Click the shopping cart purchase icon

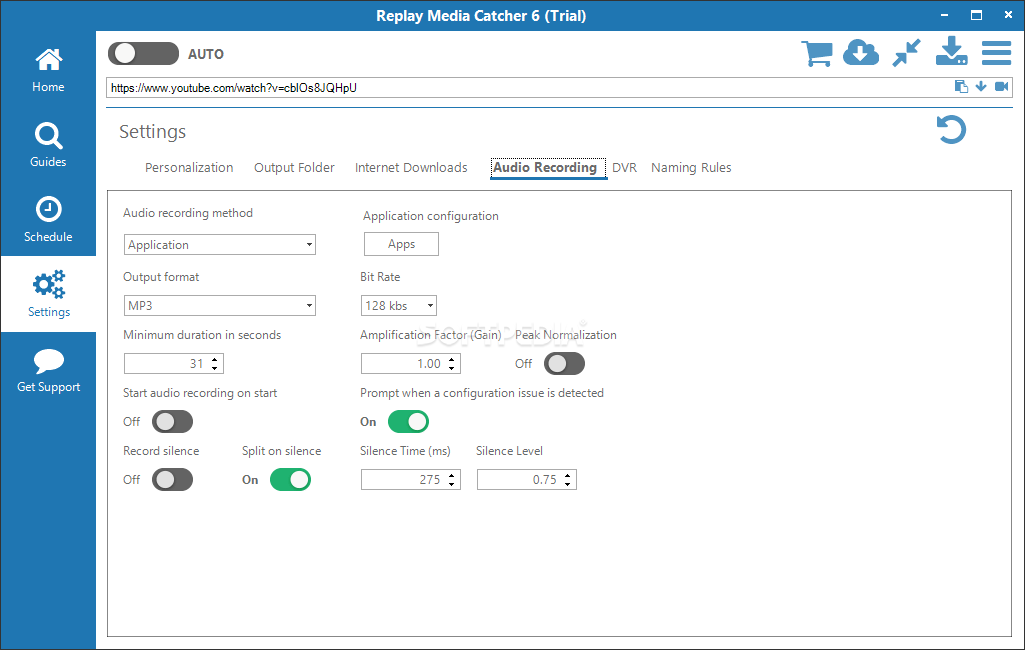click(x=817, y=53)
